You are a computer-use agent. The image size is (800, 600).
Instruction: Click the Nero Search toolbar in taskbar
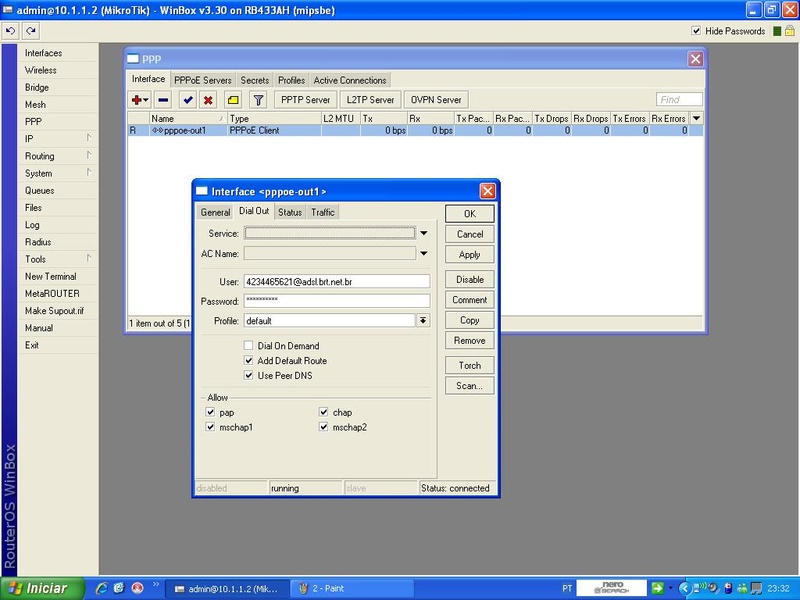(611, 588)
